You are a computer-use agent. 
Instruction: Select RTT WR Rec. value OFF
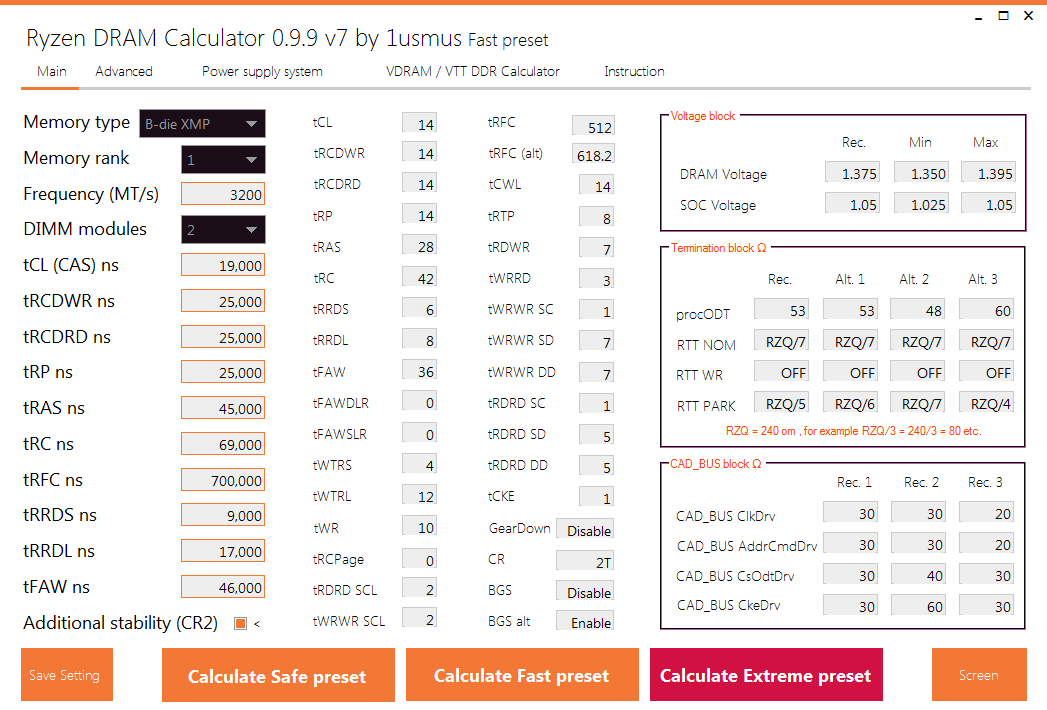tap(781, 372)
